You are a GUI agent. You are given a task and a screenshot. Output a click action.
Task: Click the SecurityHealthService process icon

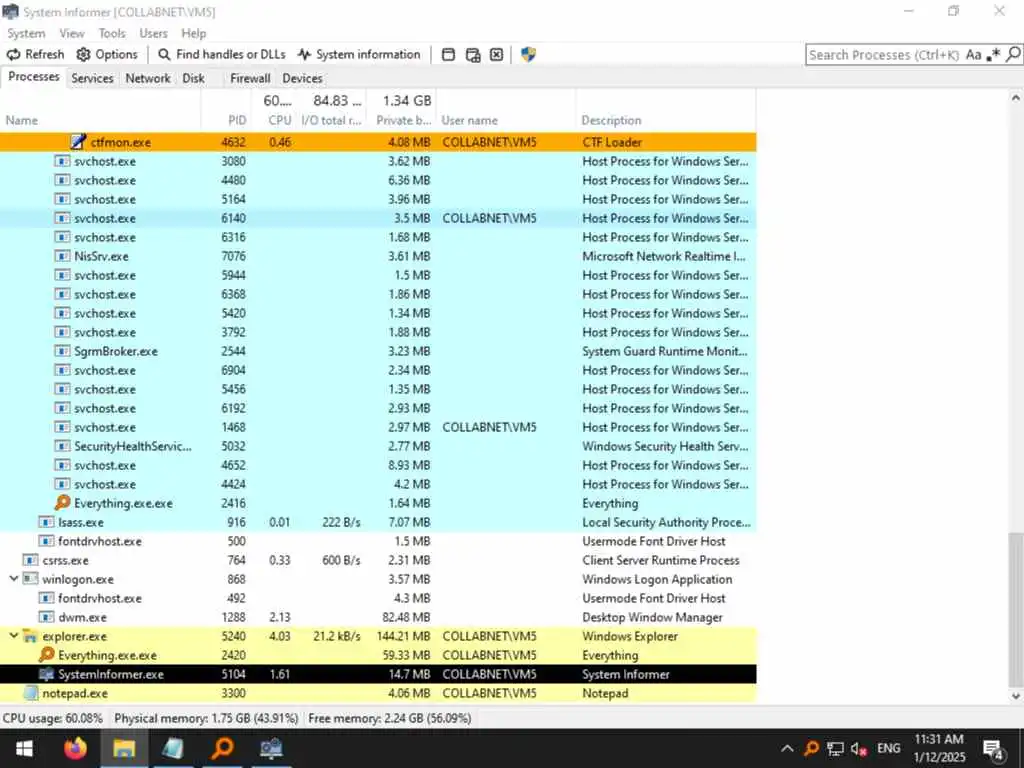click(x=62, y=446)
